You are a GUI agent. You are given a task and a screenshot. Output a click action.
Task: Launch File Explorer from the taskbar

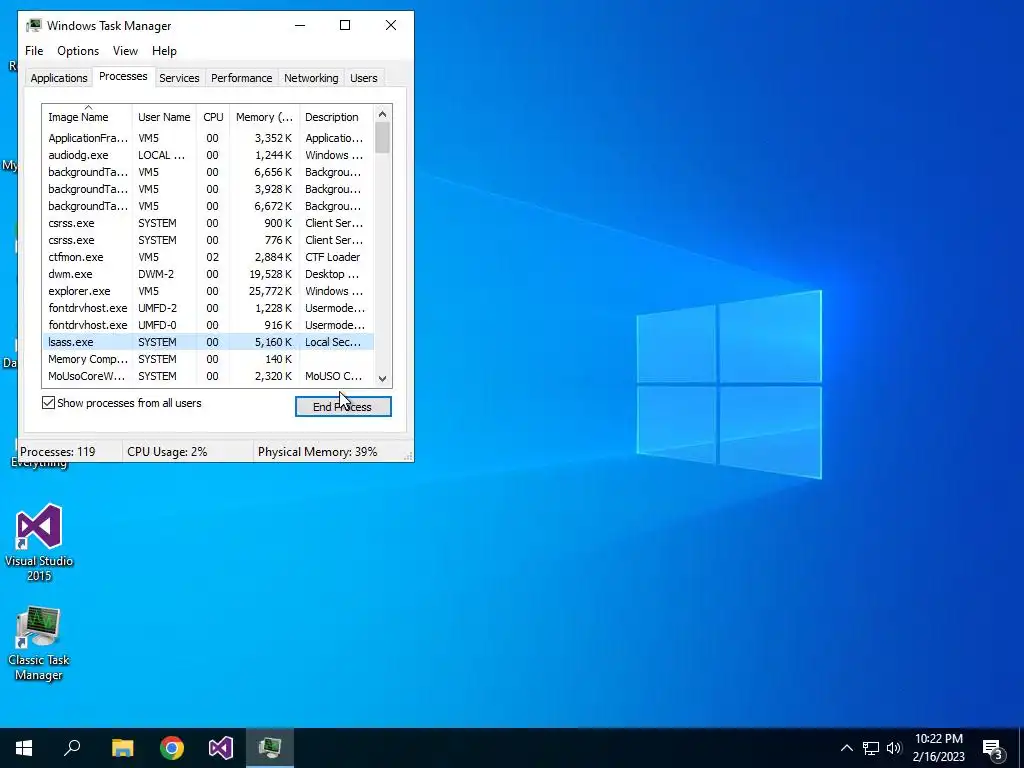pos(122,748)
